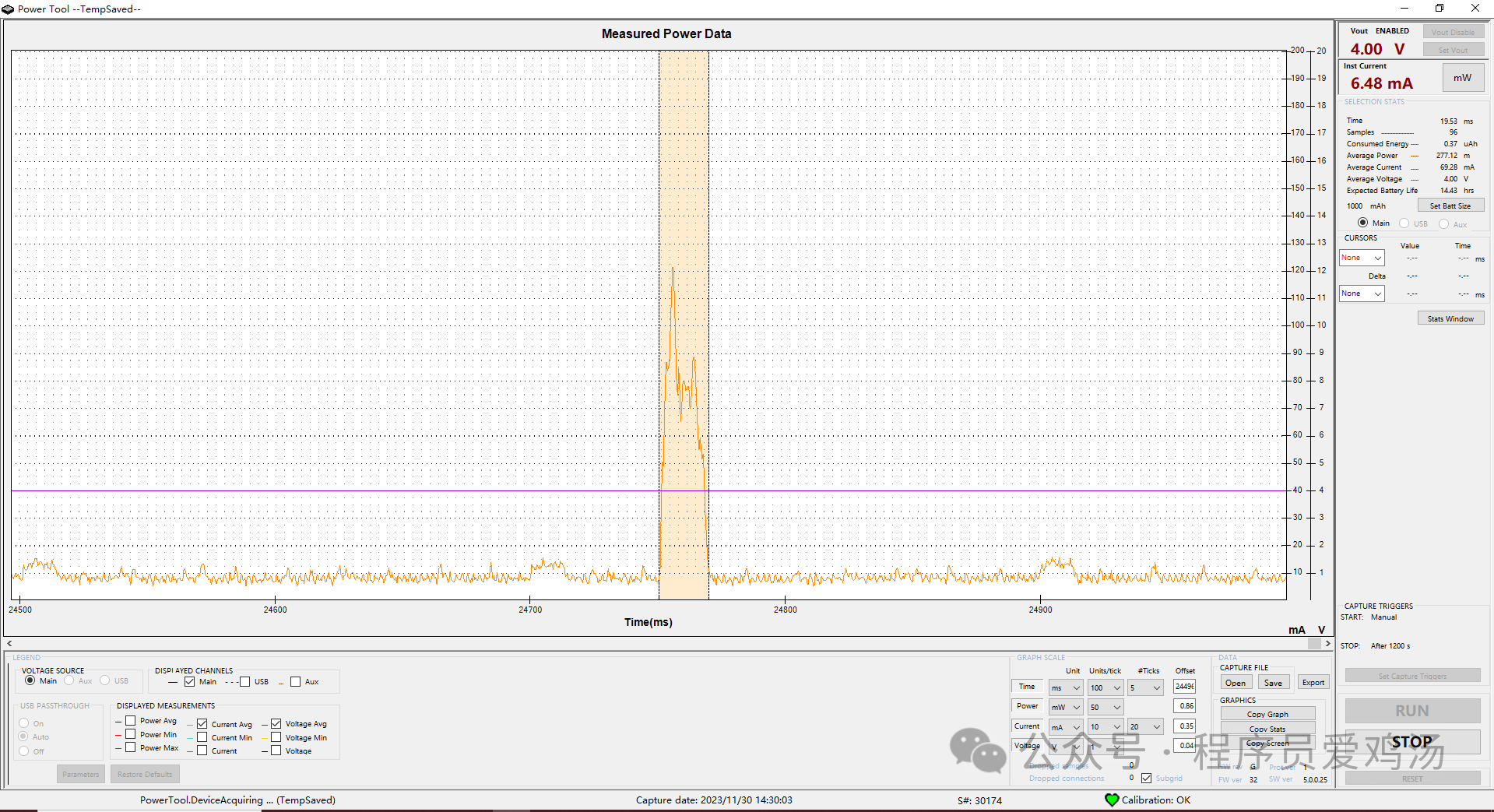Open the blue None cursor dropdown
The height and width of the screenshot is (812, 1494).
(x=1362, y=294)
